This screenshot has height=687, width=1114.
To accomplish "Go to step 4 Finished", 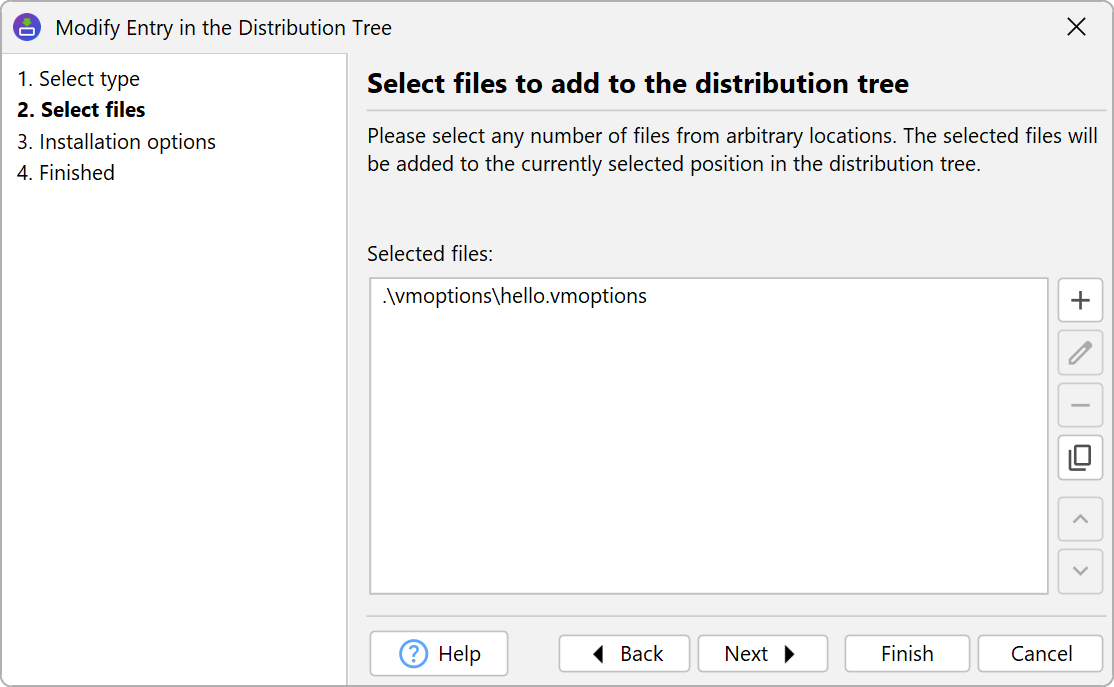I will pyautogui.click(x=66, y=173).
